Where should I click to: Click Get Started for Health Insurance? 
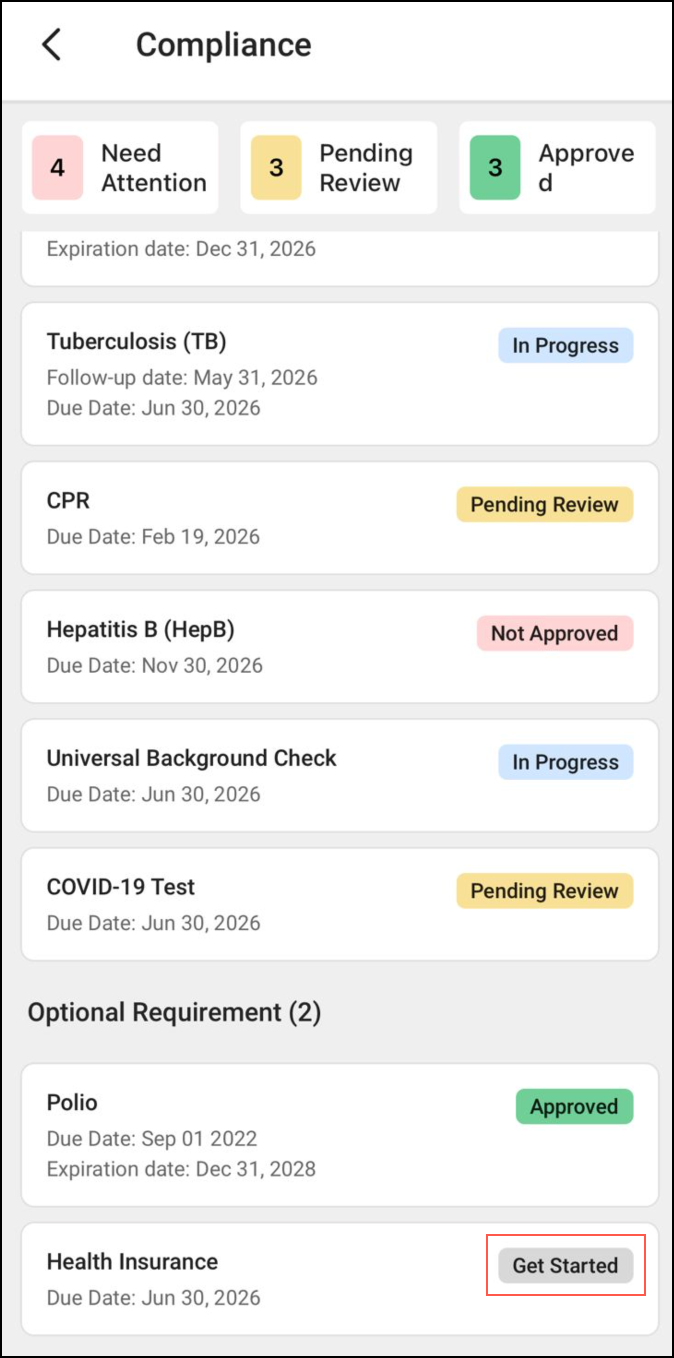pyautogui.click(x=565, y=1265)
